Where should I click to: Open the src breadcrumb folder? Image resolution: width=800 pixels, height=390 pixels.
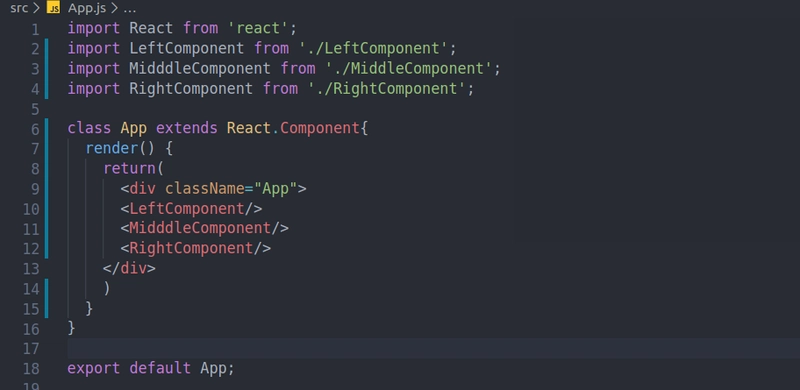pyautogui.click(x=19, y=8)
